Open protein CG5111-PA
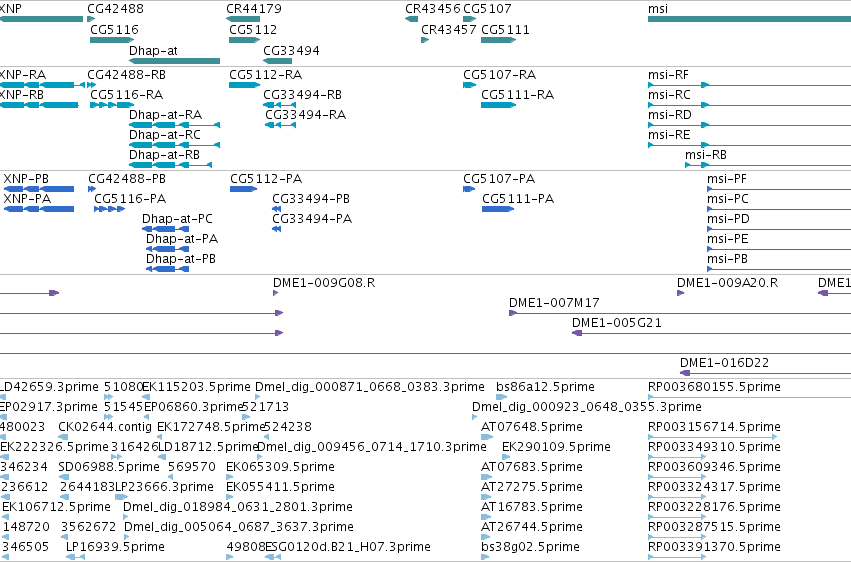The width and height of the screenshot is (851, 562). [518, 199]
